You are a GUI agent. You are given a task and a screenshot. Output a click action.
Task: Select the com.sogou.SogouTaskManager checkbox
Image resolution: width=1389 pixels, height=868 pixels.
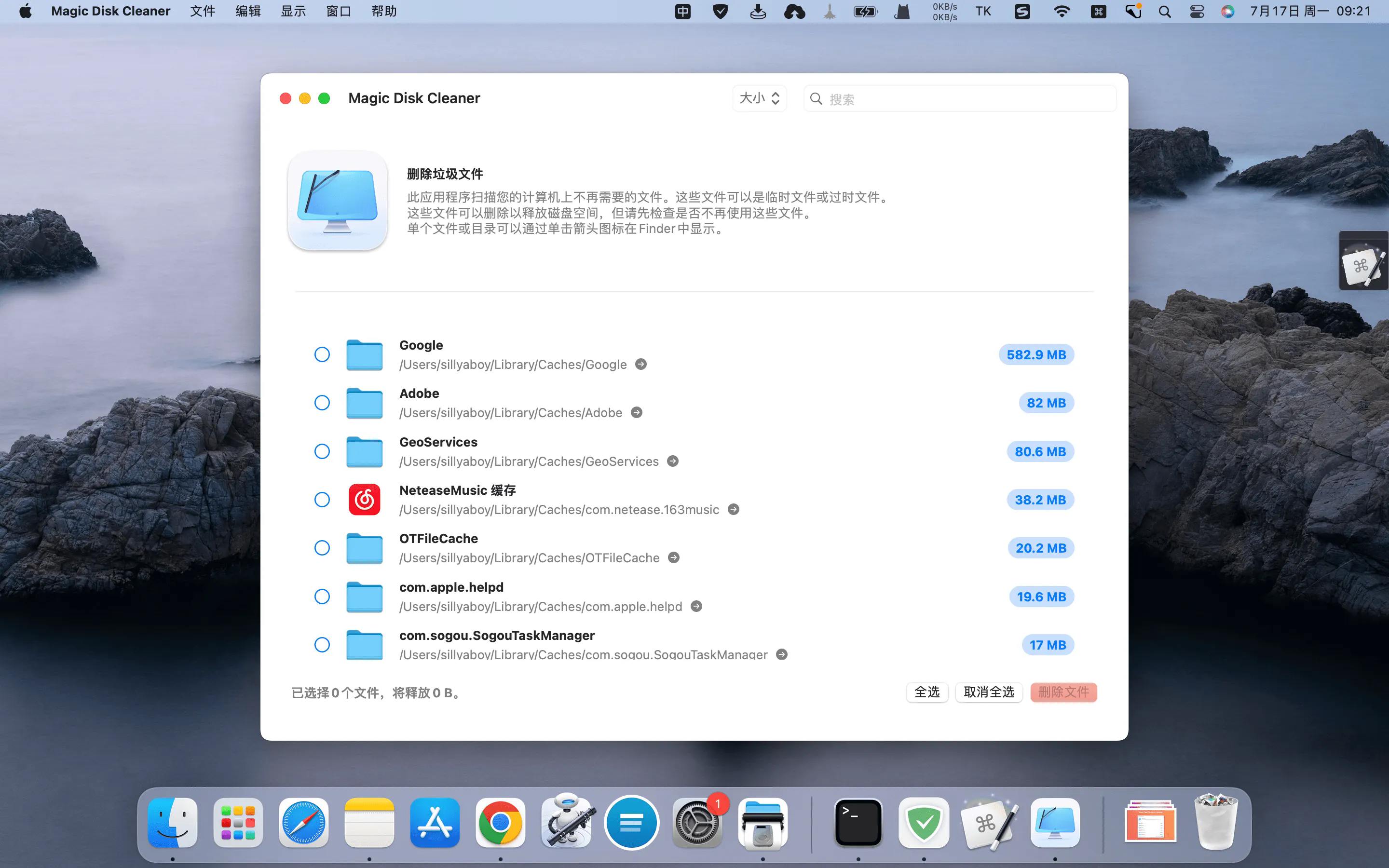[x=322, y=645]
